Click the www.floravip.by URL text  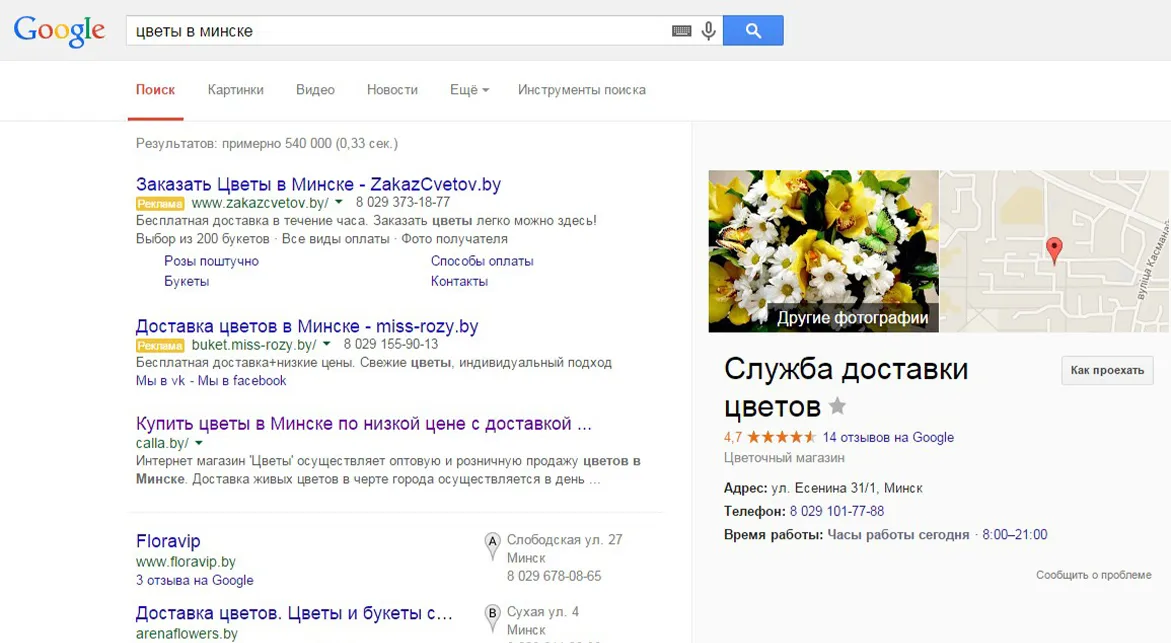coord(185,562)
